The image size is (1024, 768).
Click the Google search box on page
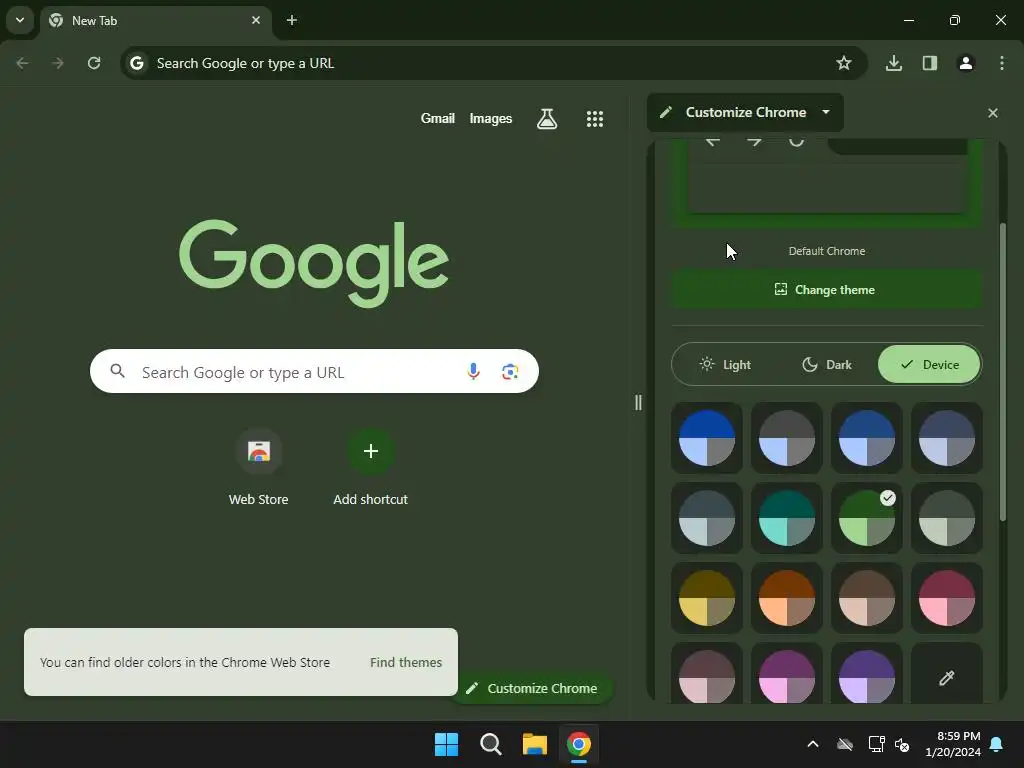[314, 372]
